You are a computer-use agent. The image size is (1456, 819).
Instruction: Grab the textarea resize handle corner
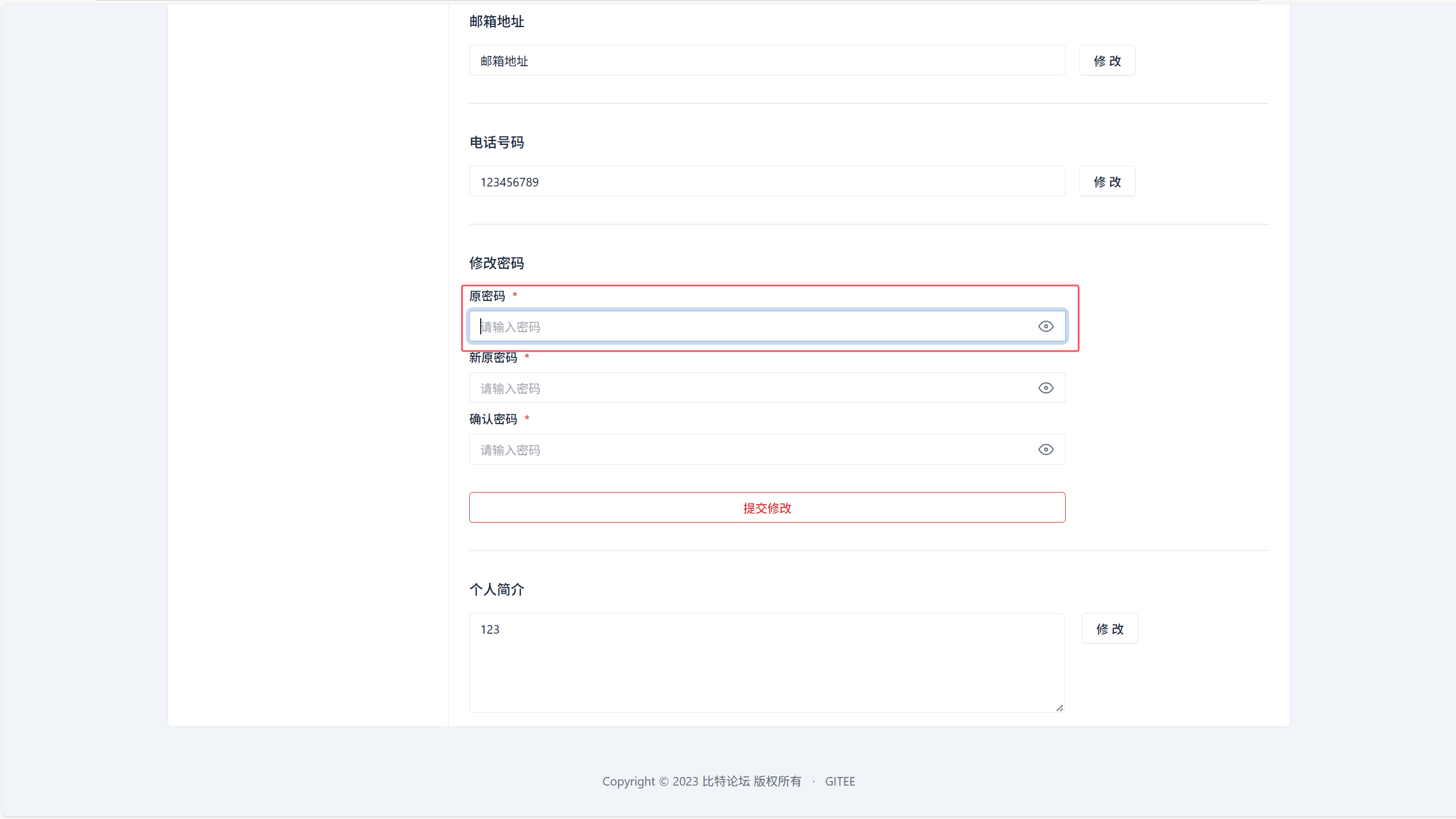click(1059, 708)
